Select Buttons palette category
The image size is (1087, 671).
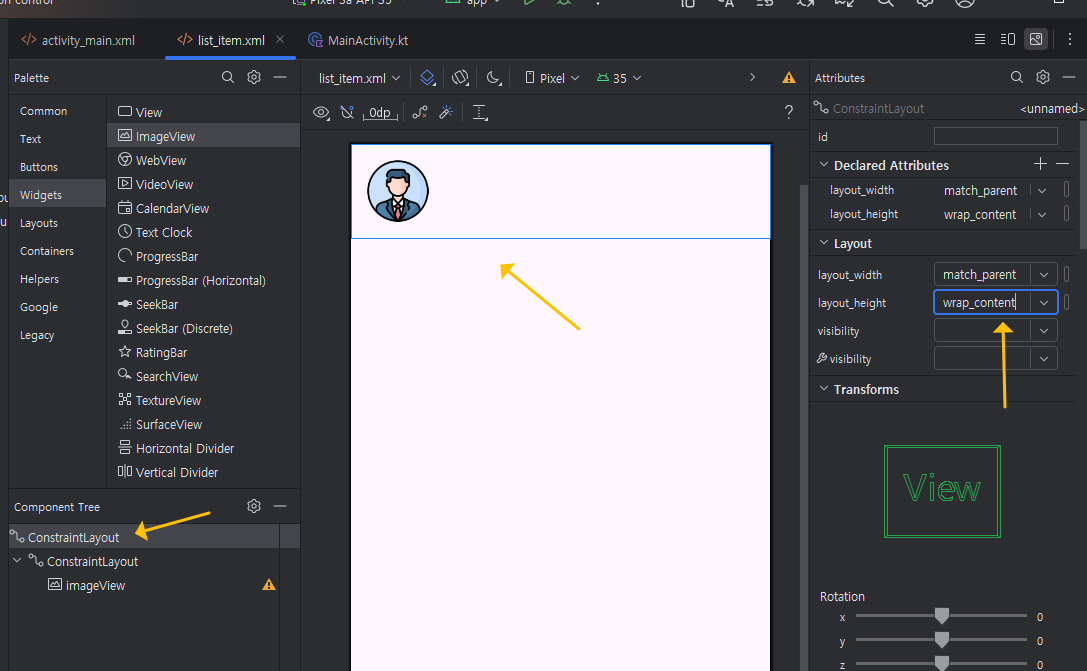click(x=39, y=167)
